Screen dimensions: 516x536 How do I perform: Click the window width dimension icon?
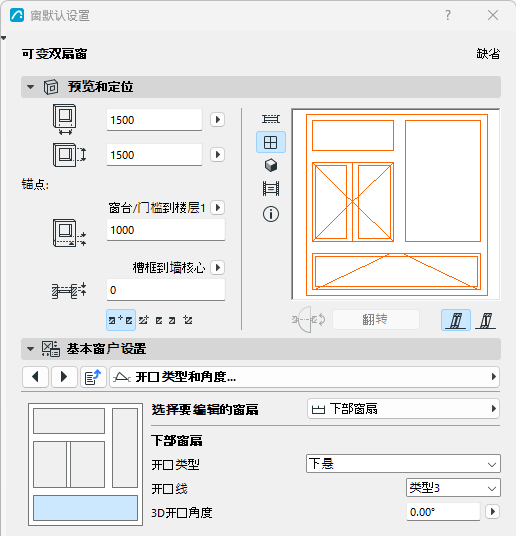65,120
